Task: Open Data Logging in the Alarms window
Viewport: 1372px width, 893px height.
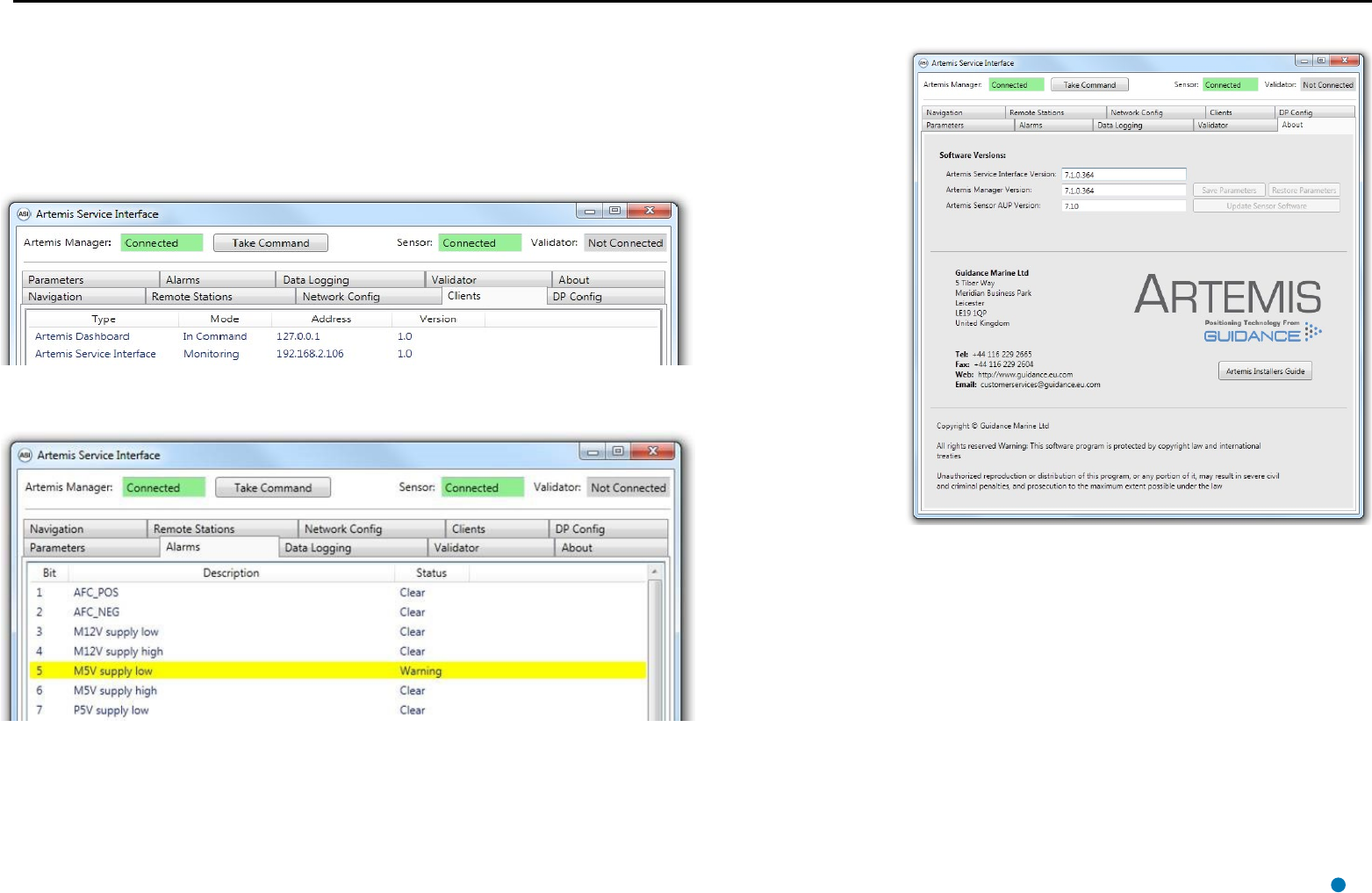Action: click(352, 548)
